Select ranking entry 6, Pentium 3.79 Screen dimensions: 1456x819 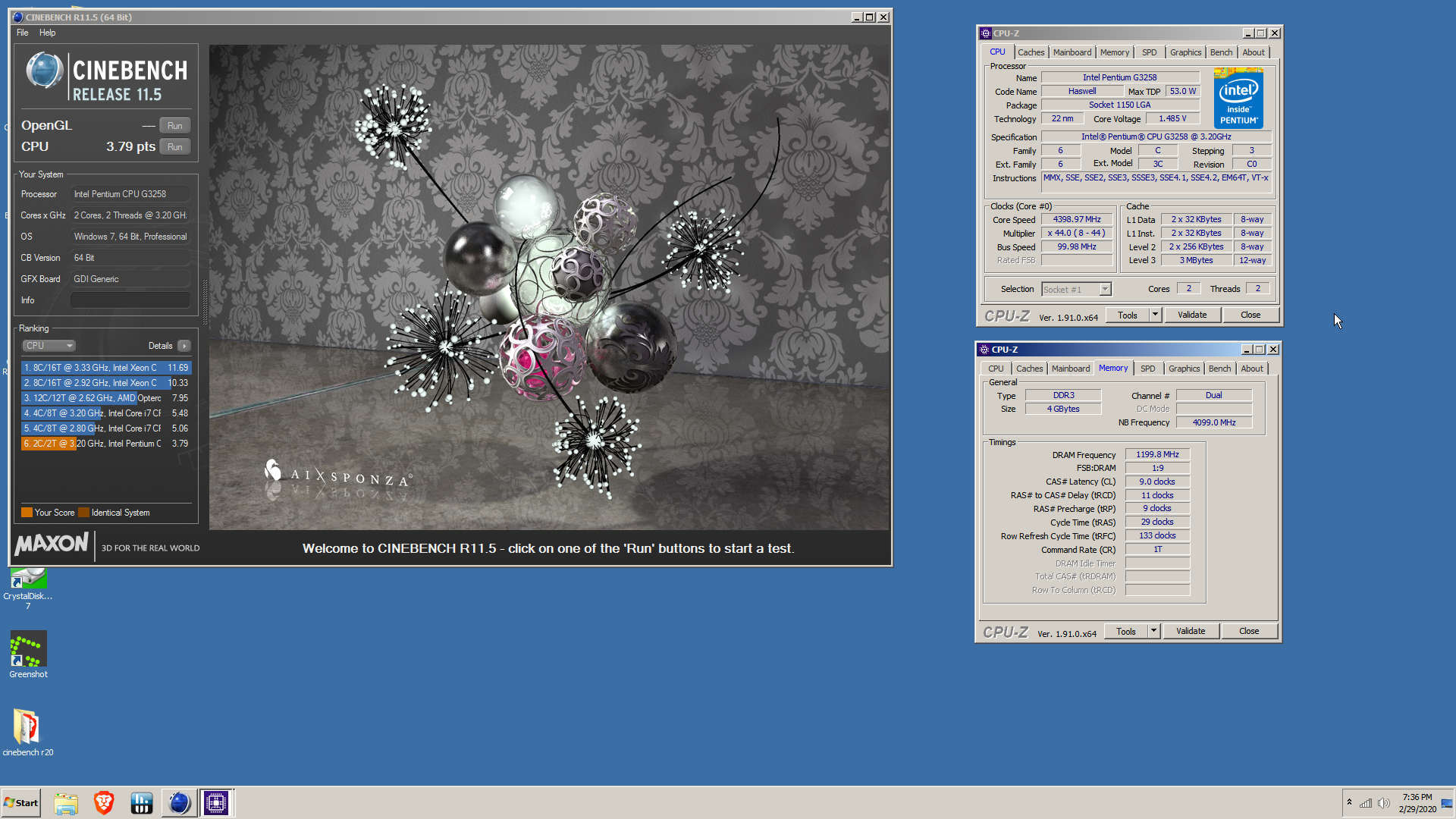coord(106,444)
